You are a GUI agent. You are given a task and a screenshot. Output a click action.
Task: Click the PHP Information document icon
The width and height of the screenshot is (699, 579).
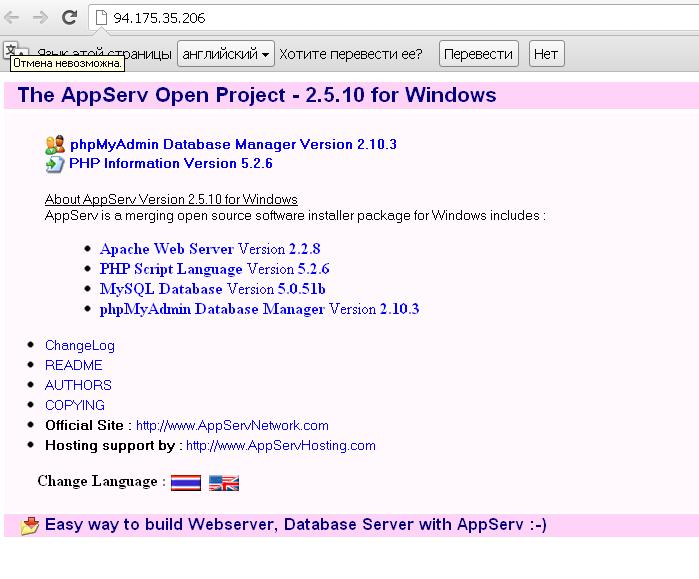pyautogui.click(x=55, y=164)
